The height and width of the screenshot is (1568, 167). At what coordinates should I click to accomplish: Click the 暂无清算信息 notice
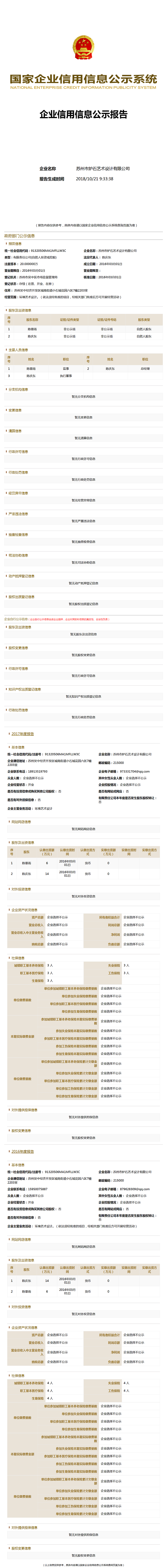tap(84, 438)
